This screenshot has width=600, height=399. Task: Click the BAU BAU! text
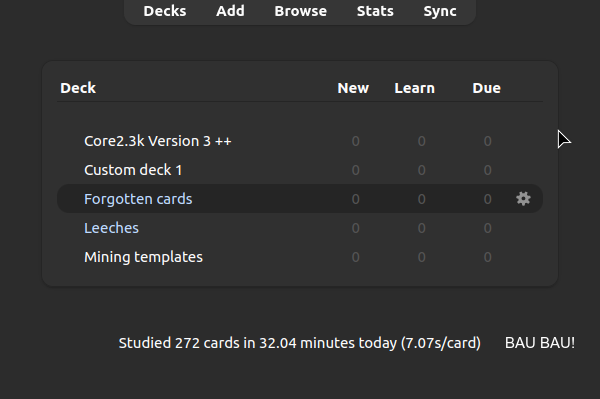click(540, 343)
